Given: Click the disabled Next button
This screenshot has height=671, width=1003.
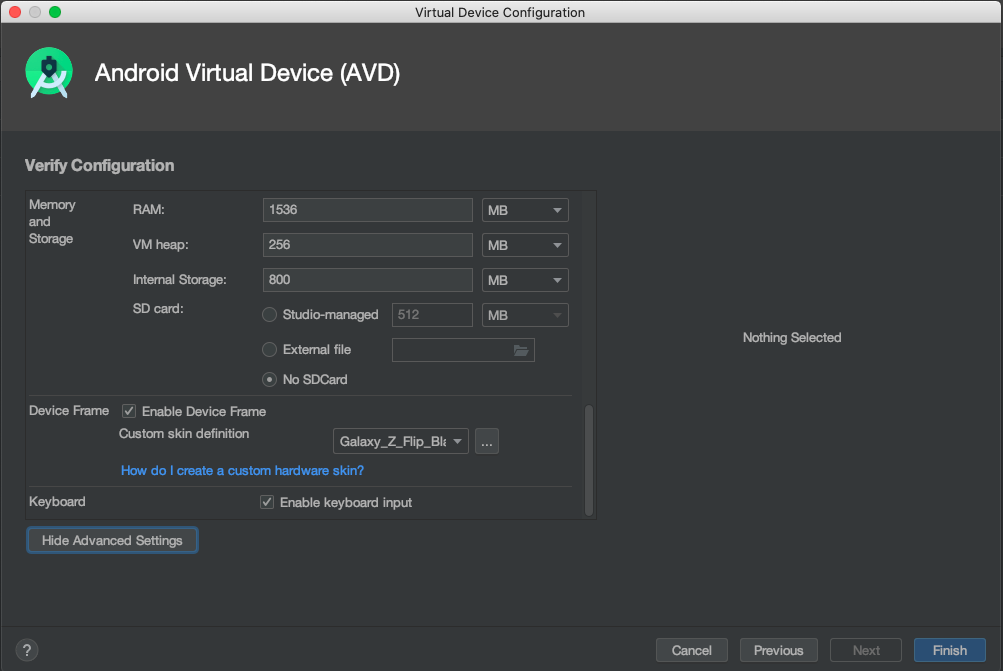Looking at the screenshot, I should pos(866,650).
